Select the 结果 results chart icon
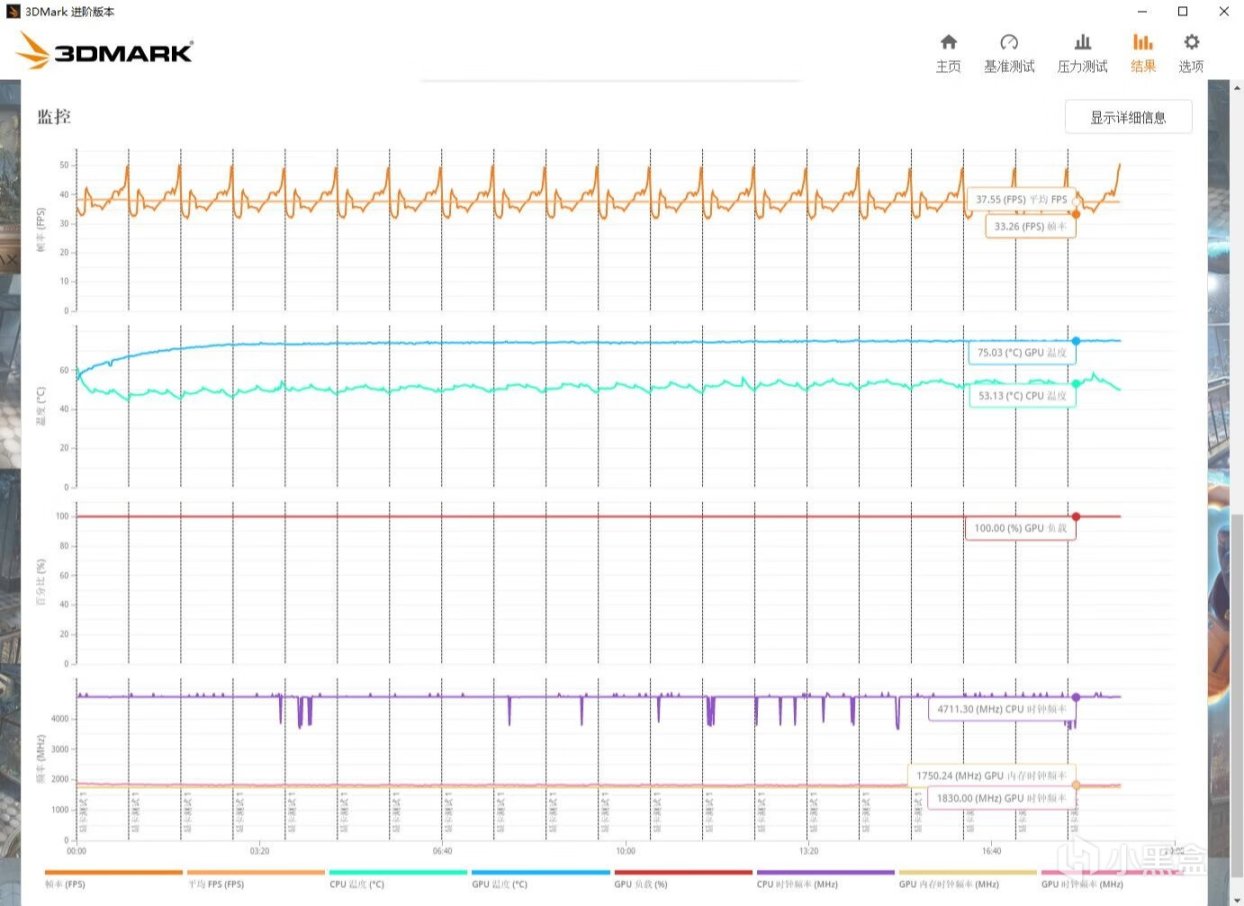Image resolution: width=1244 pixels, height=906 pixels. pyautogui.click(x=1143, y=54)
